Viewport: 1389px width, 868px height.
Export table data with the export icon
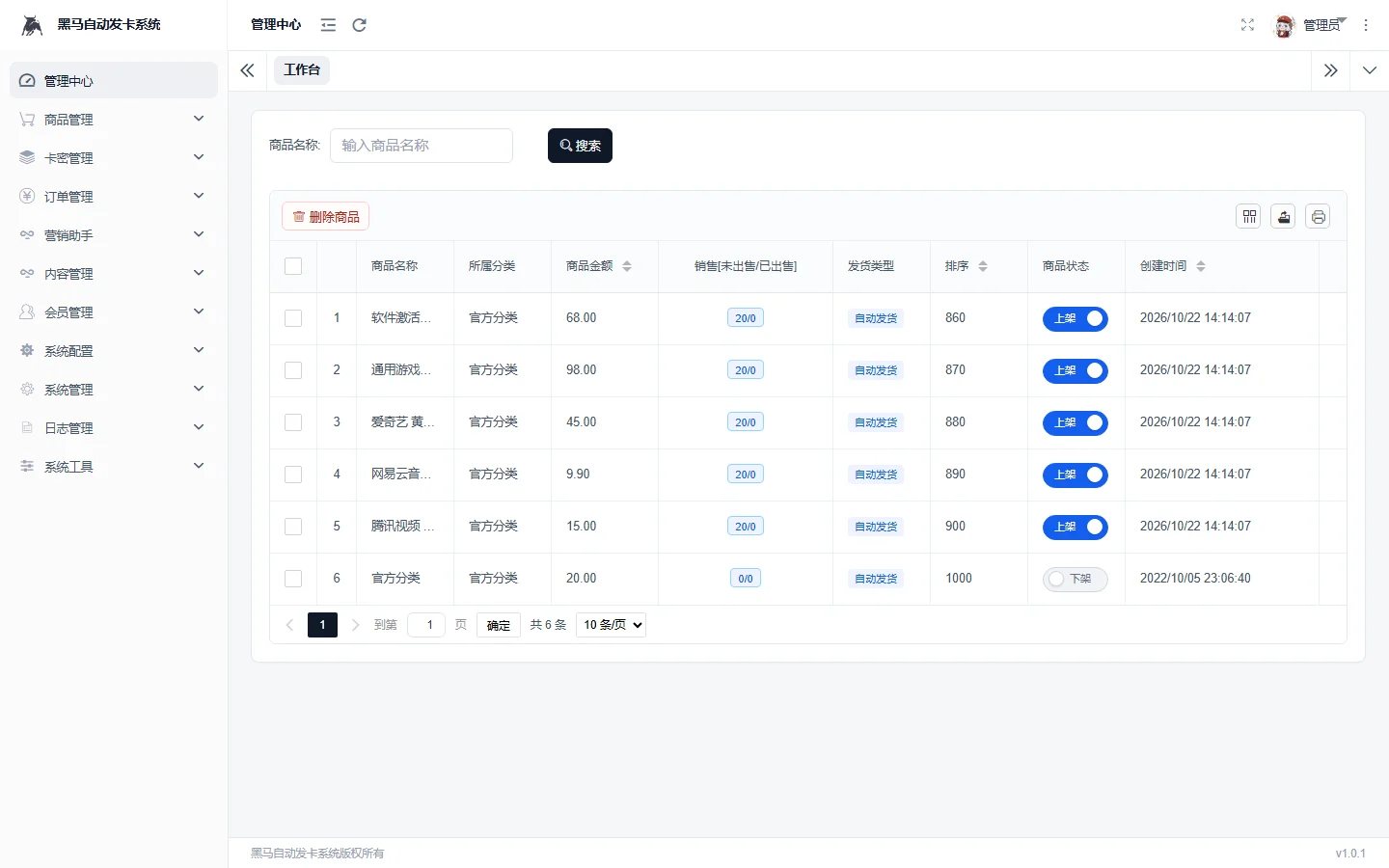pyautogui.click(x=1283, y=216)
